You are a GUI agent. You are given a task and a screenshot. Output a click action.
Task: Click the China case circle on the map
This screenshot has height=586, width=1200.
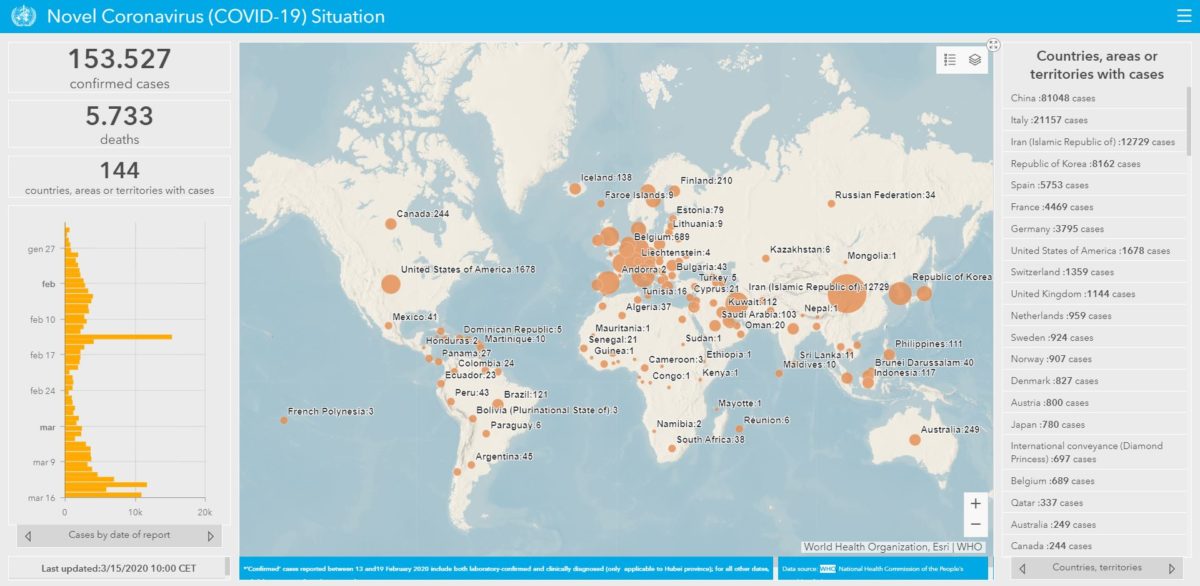coord(845,294)
